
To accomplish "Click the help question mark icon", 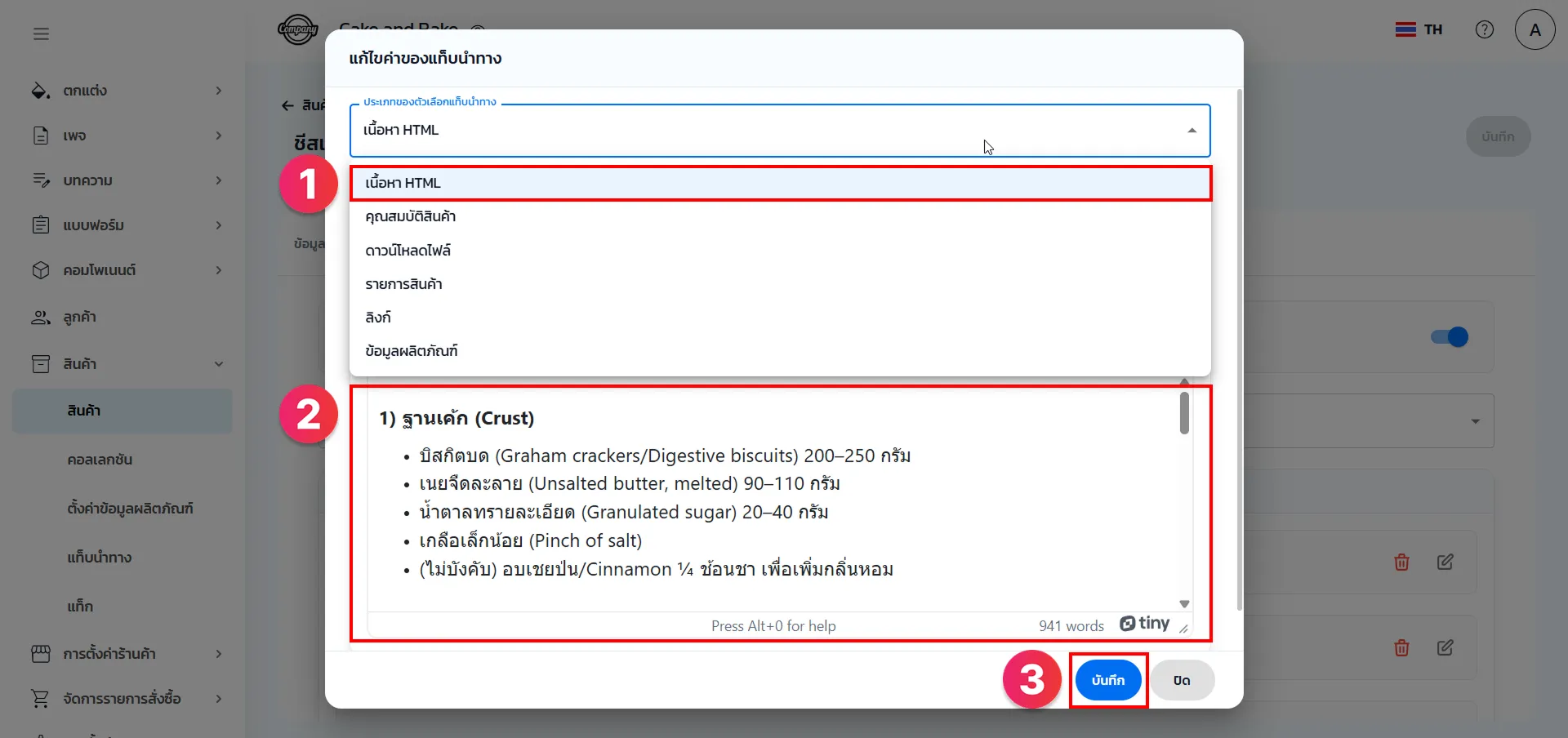I will coord(1484,29).
